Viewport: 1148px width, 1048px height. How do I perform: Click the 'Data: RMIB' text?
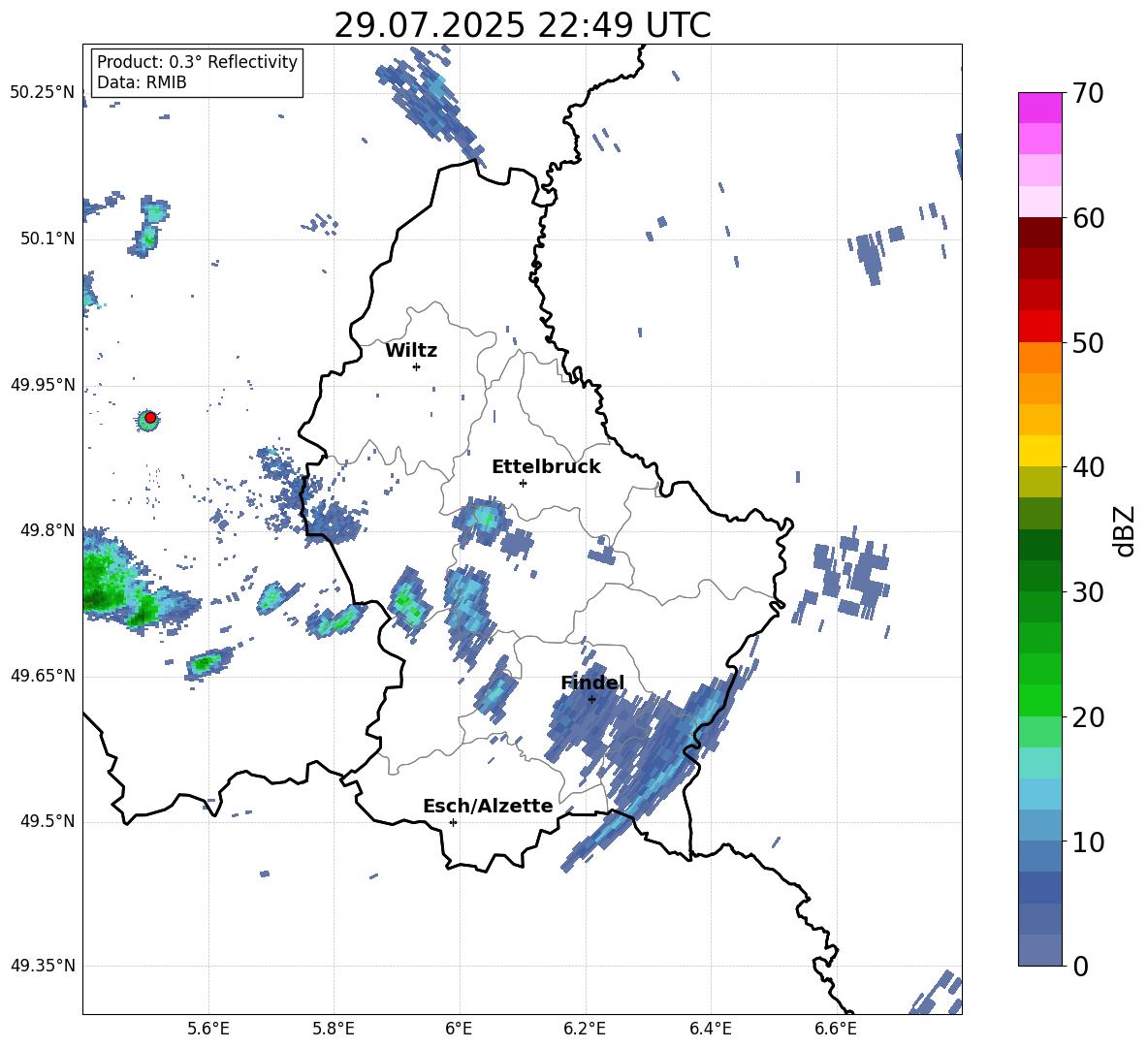pos(142,82)
